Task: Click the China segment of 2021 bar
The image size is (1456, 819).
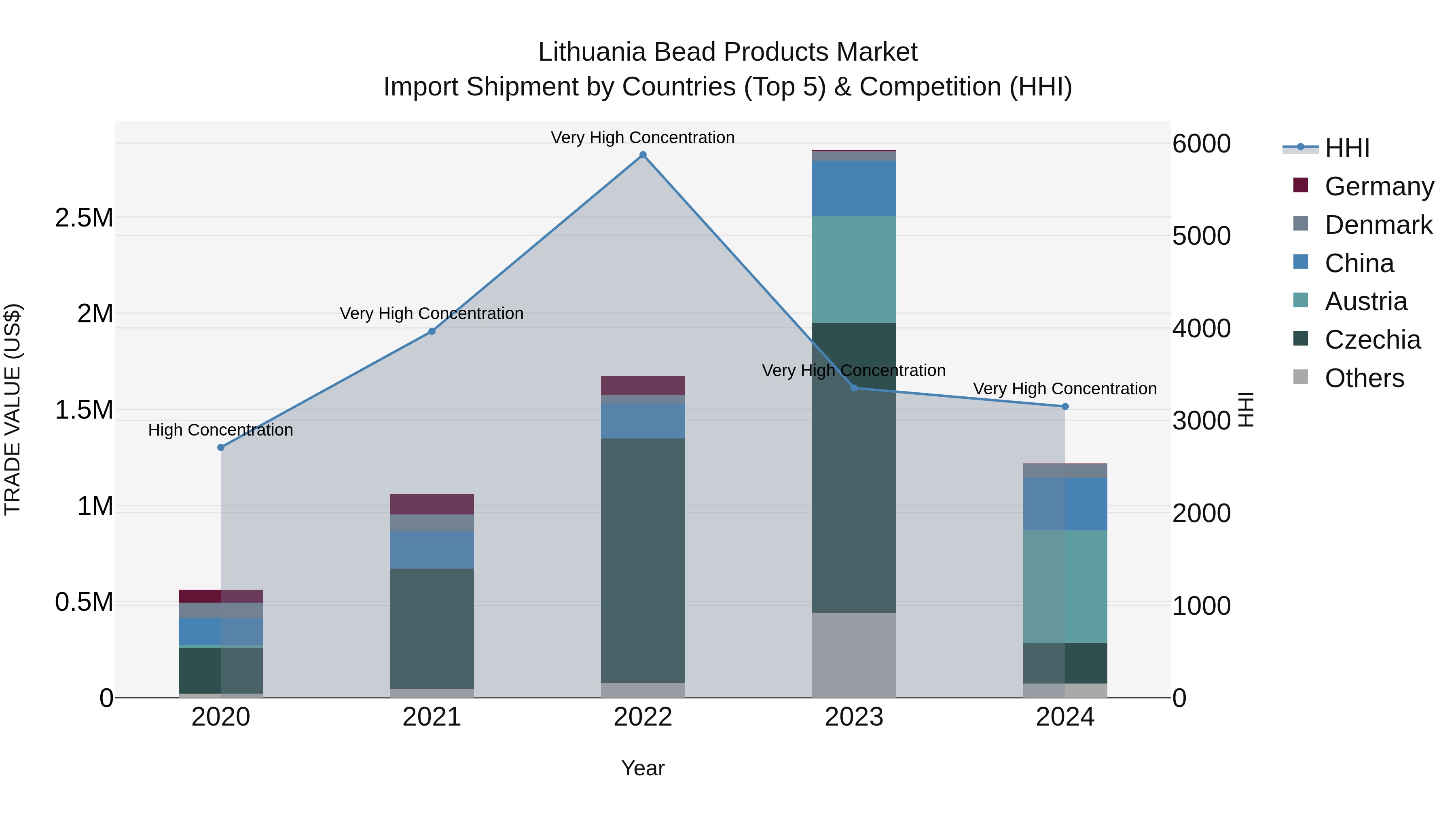Action: [432, 550]
